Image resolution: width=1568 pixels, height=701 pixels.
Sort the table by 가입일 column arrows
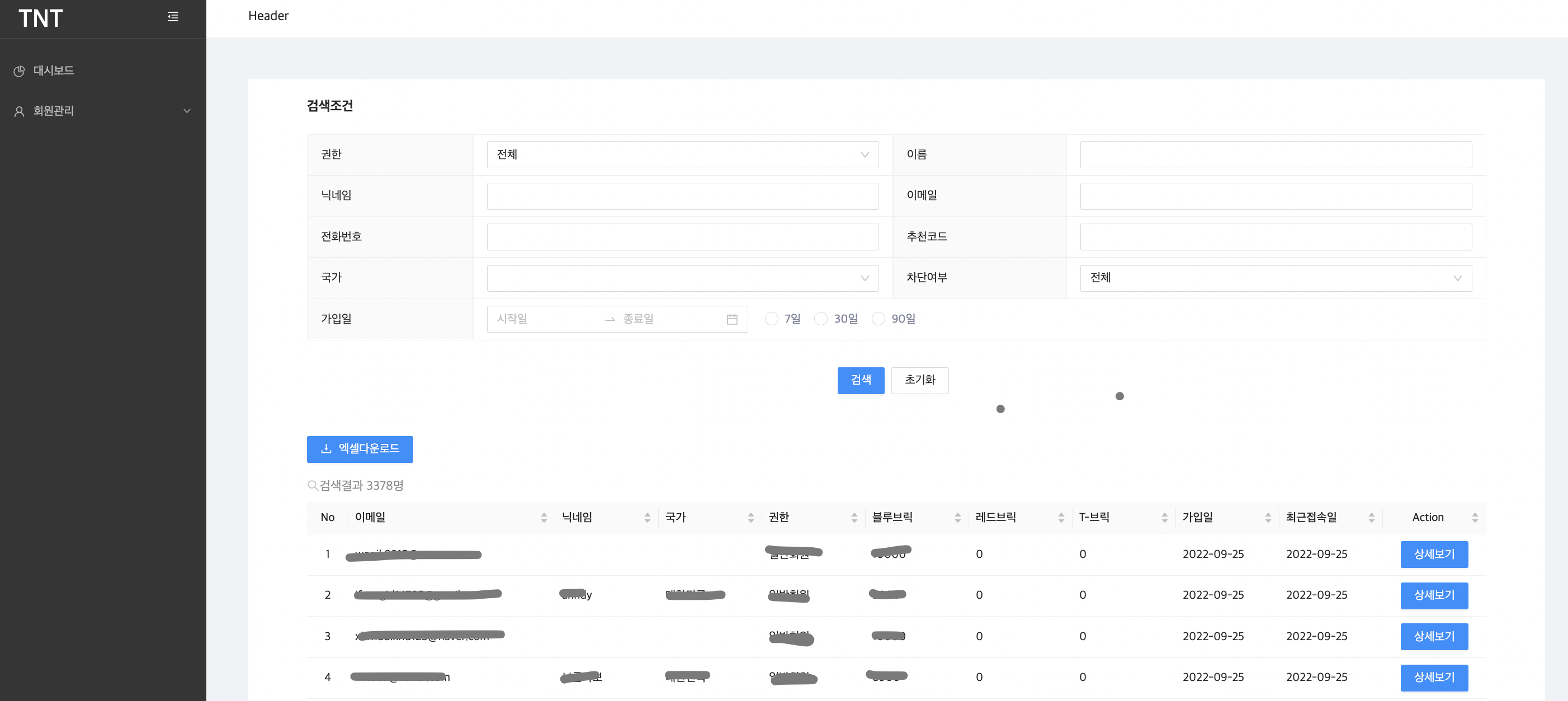tap(1268, 517)
